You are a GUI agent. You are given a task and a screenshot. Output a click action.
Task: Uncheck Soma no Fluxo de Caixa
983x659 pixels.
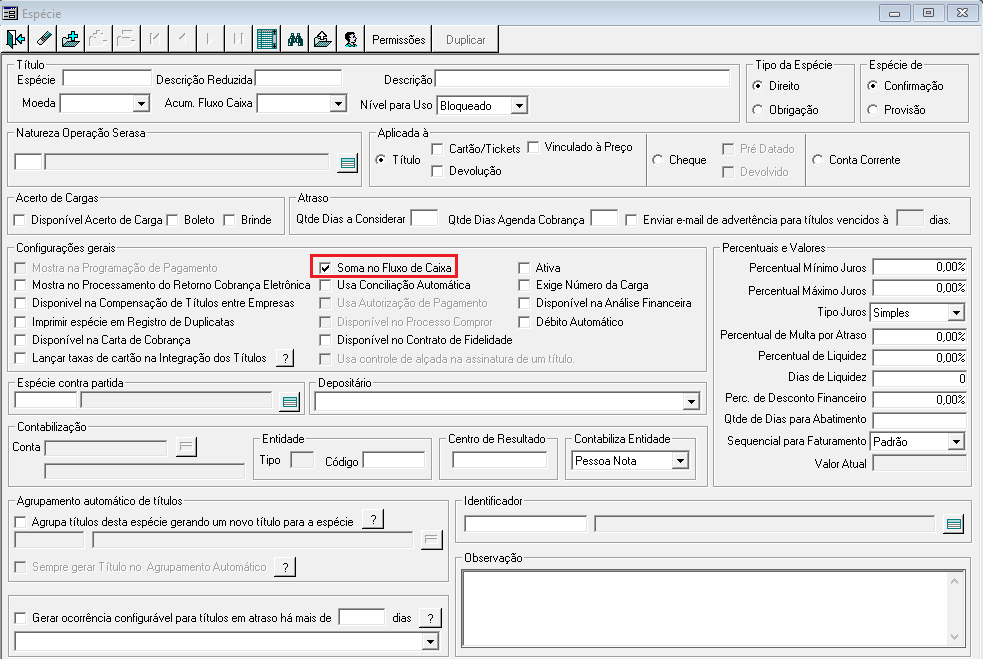325,268
